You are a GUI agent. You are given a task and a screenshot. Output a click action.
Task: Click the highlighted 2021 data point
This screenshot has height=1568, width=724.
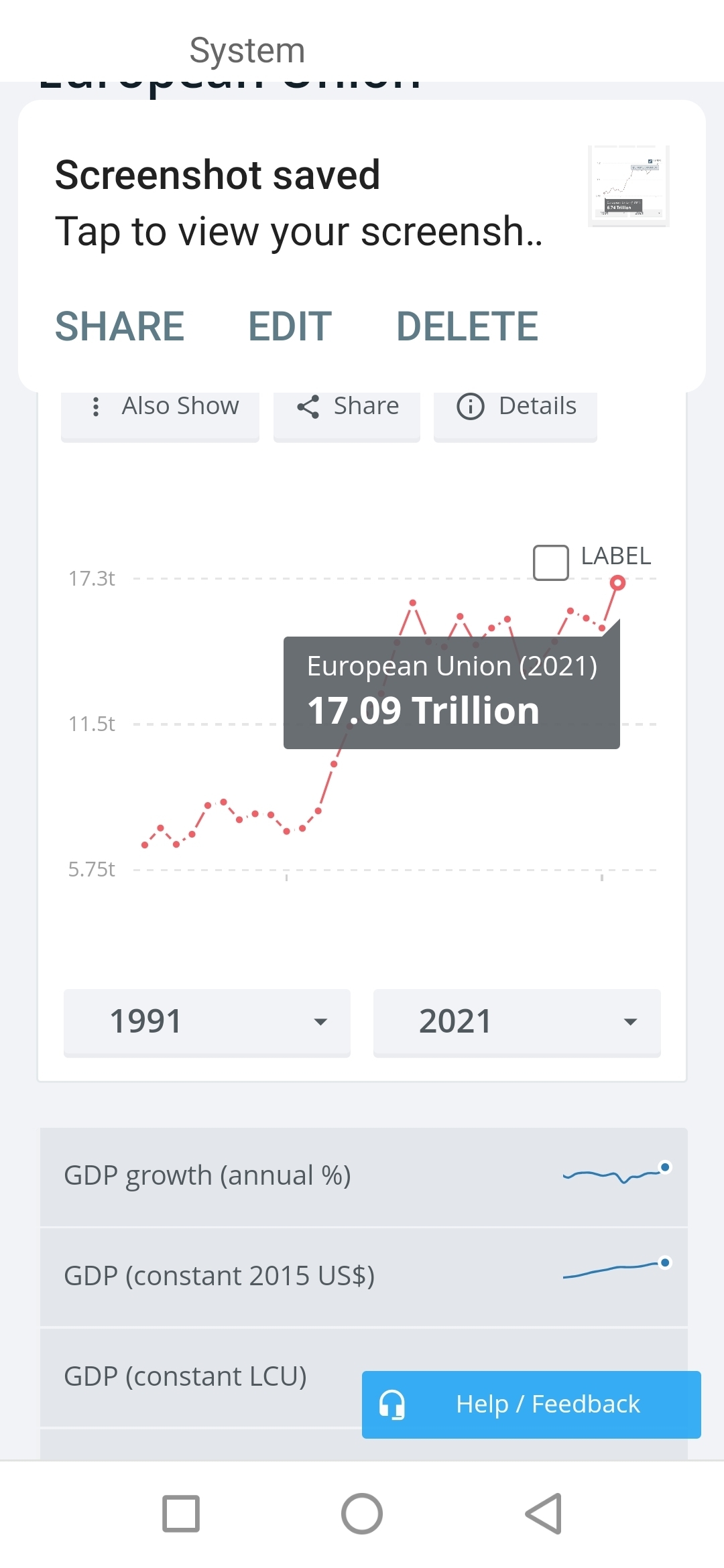pyautogui.click(x=617, y=583)
